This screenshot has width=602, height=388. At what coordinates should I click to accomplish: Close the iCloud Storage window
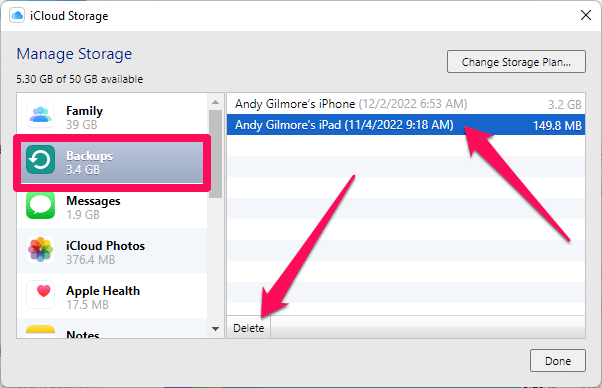pyautogui.click(x=585, y=15)
